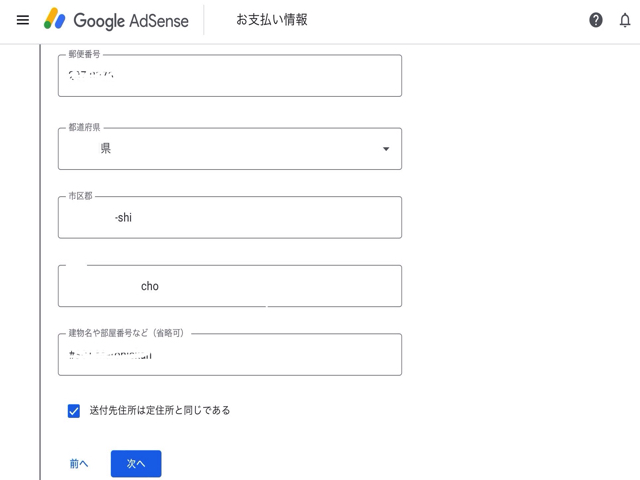Screen dimensions: 640x480
Task: Click the 市区郡 field label
Action: [81, 196]
